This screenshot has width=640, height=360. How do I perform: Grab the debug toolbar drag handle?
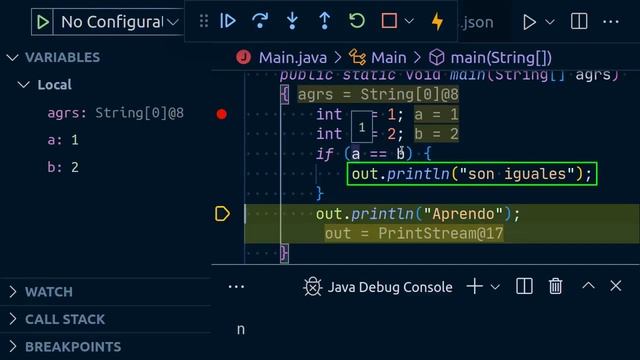coord(204,21)
